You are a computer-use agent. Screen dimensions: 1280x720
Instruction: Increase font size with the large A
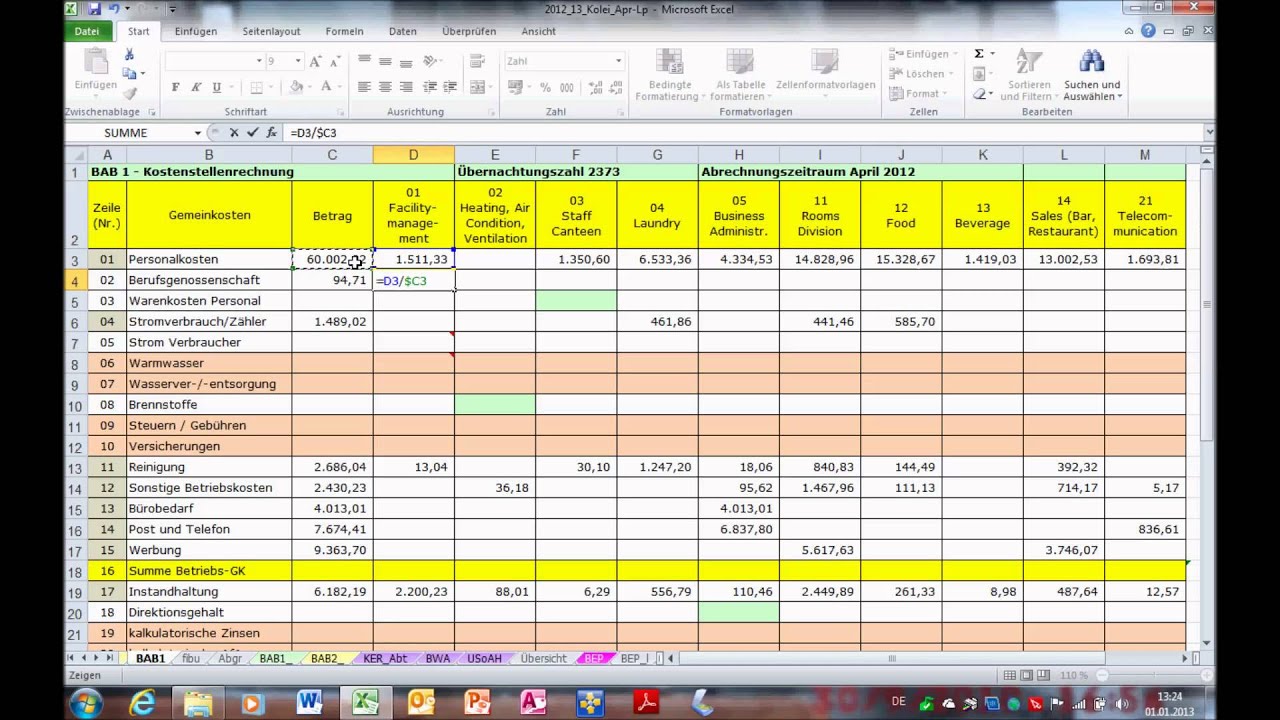click(315, 61)
